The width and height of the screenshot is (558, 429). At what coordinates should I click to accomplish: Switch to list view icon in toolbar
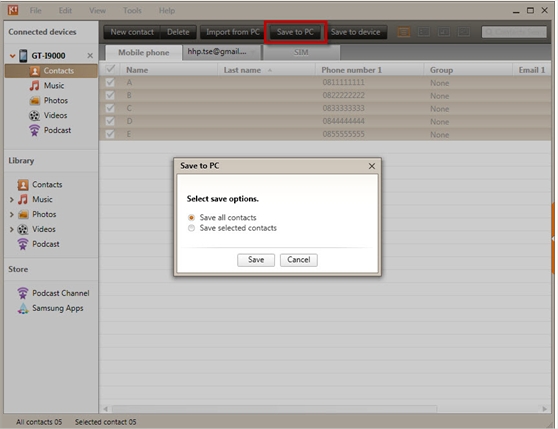(x=403, y=32)
